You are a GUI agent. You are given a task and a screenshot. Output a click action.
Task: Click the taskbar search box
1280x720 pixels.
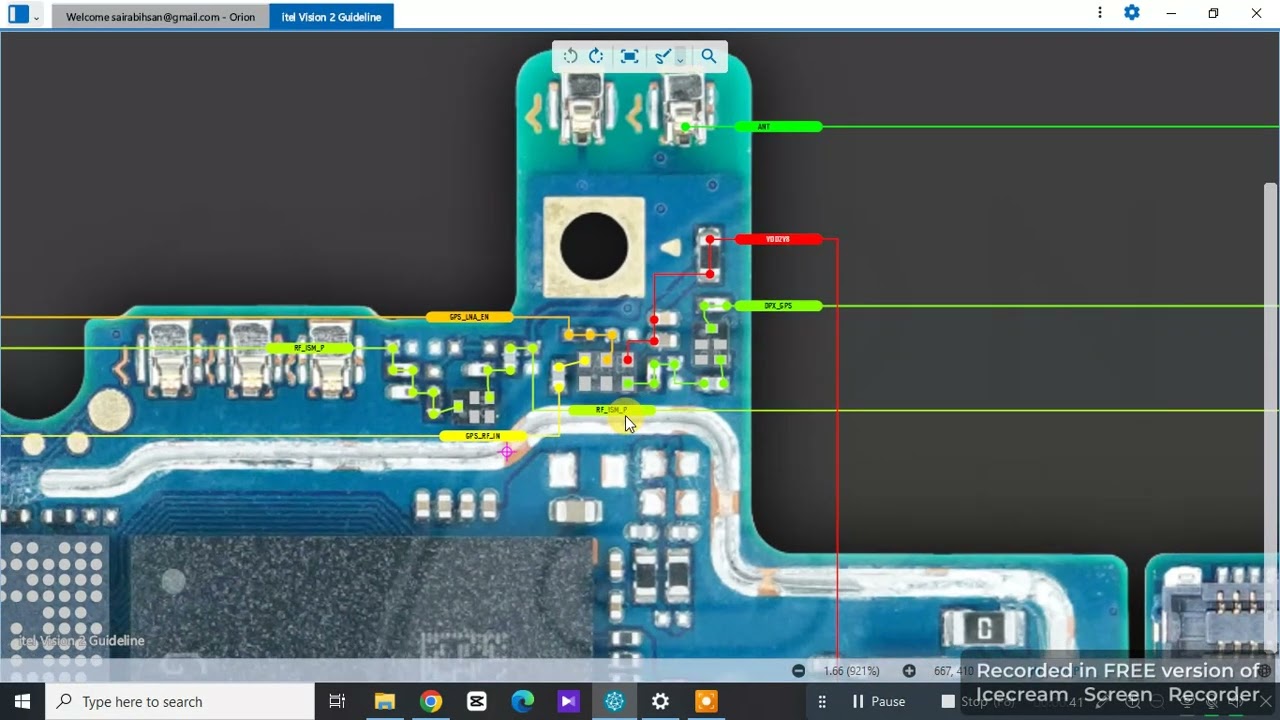click(x=180, y=701)
